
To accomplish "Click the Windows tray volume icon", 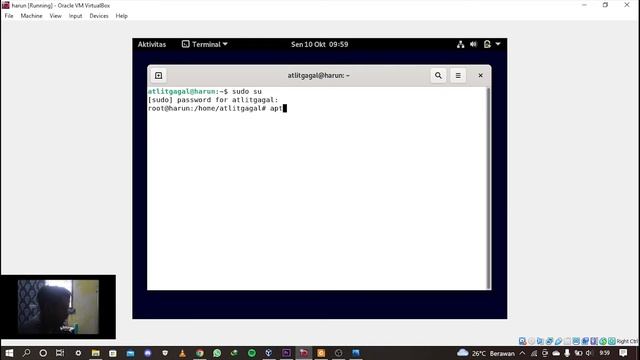I will coord(589,353).
